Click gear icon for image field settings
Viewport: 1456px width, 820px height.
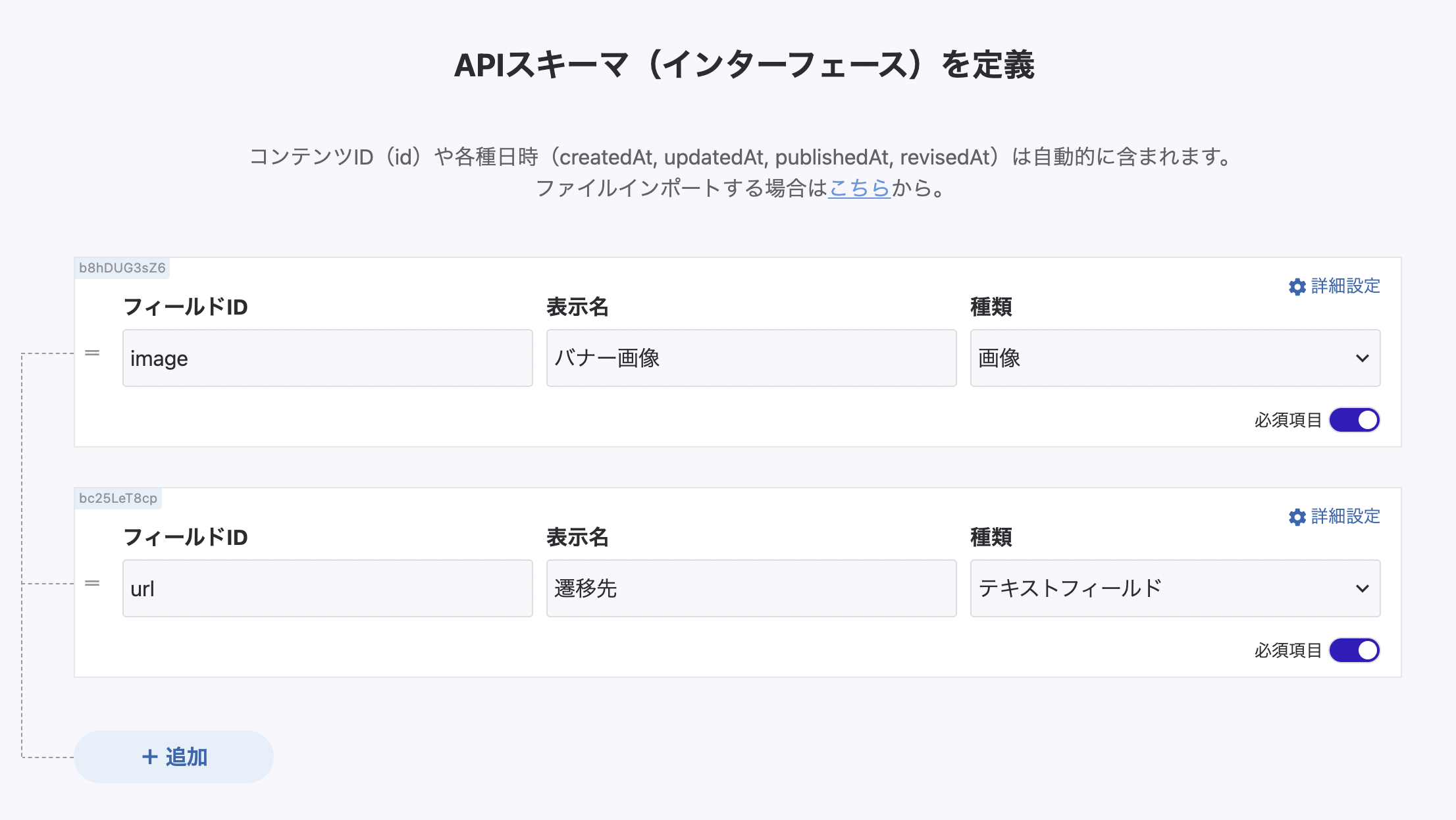point(1297,287)
